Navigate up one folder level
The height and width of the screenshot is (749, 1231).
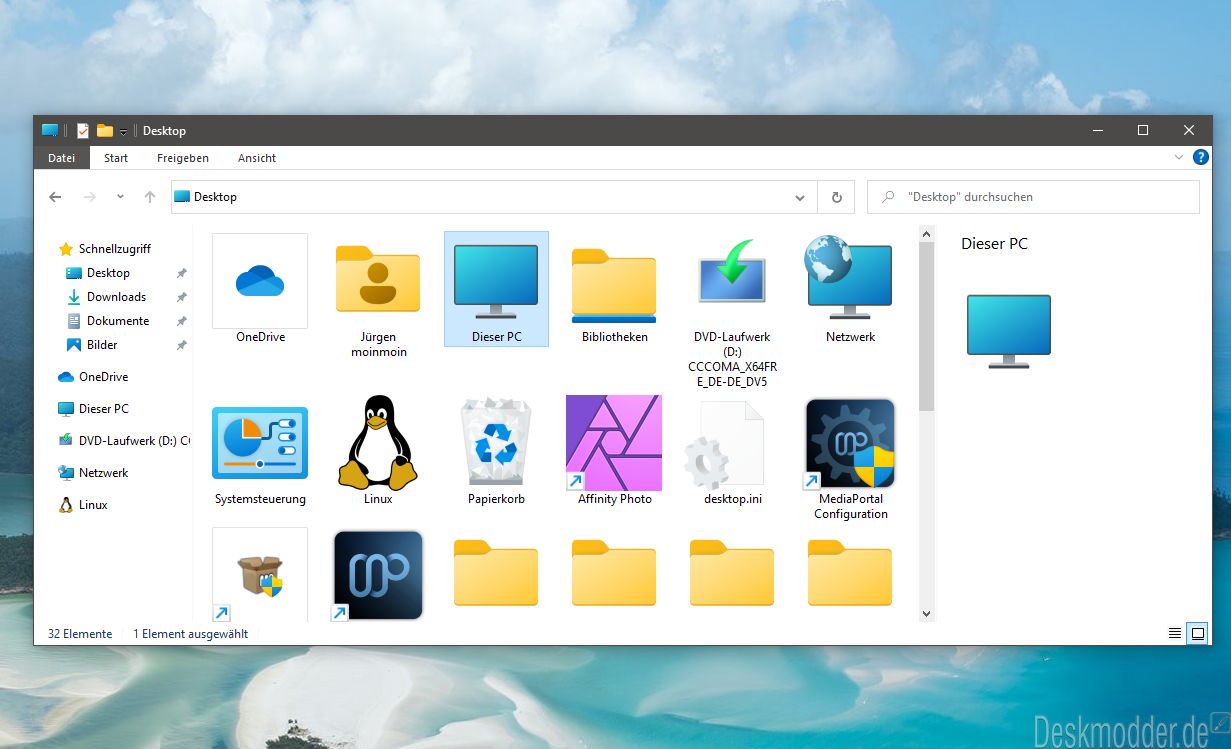coord(150,197)
